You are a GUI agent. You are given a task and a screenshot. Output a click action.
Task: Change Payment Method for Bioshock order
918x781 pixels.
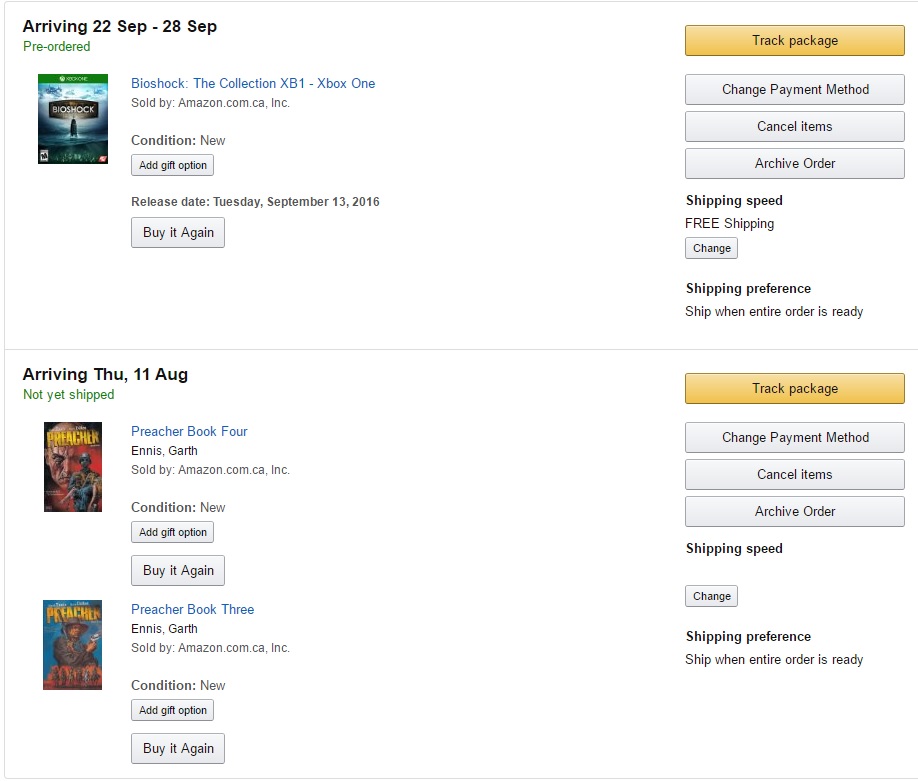coord(794,90)
